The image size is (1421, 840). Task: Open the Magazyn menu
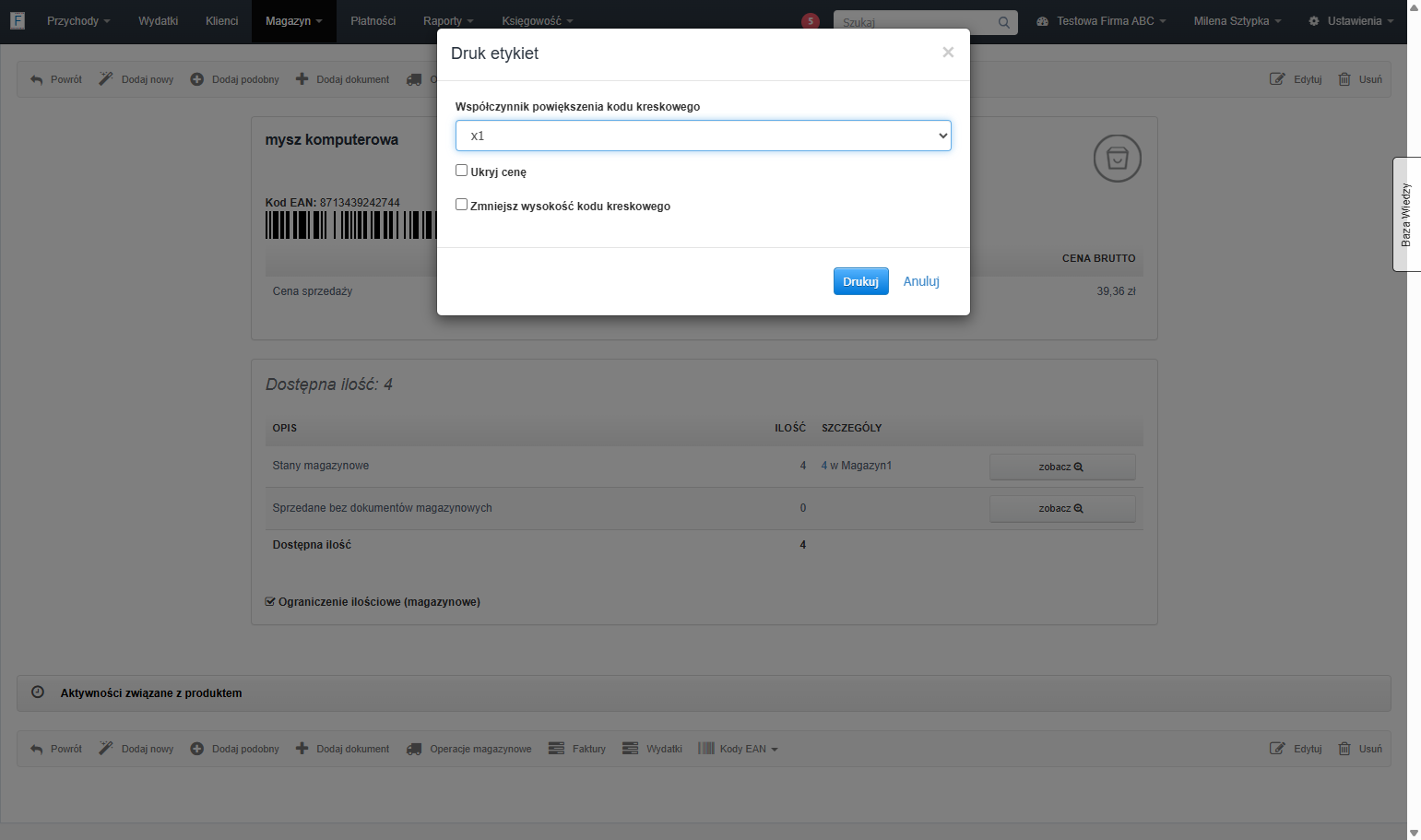[x=294, y=21]
